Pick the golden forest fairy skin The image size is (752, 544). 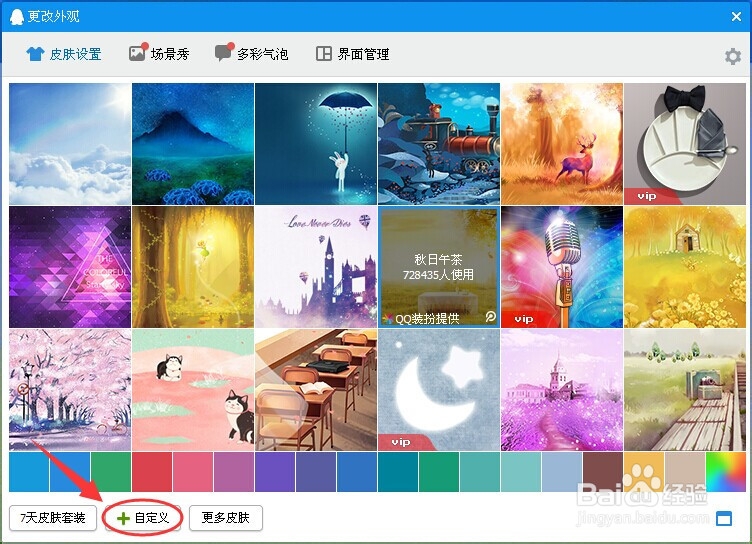pyautogui.click(x=193, y=267)
